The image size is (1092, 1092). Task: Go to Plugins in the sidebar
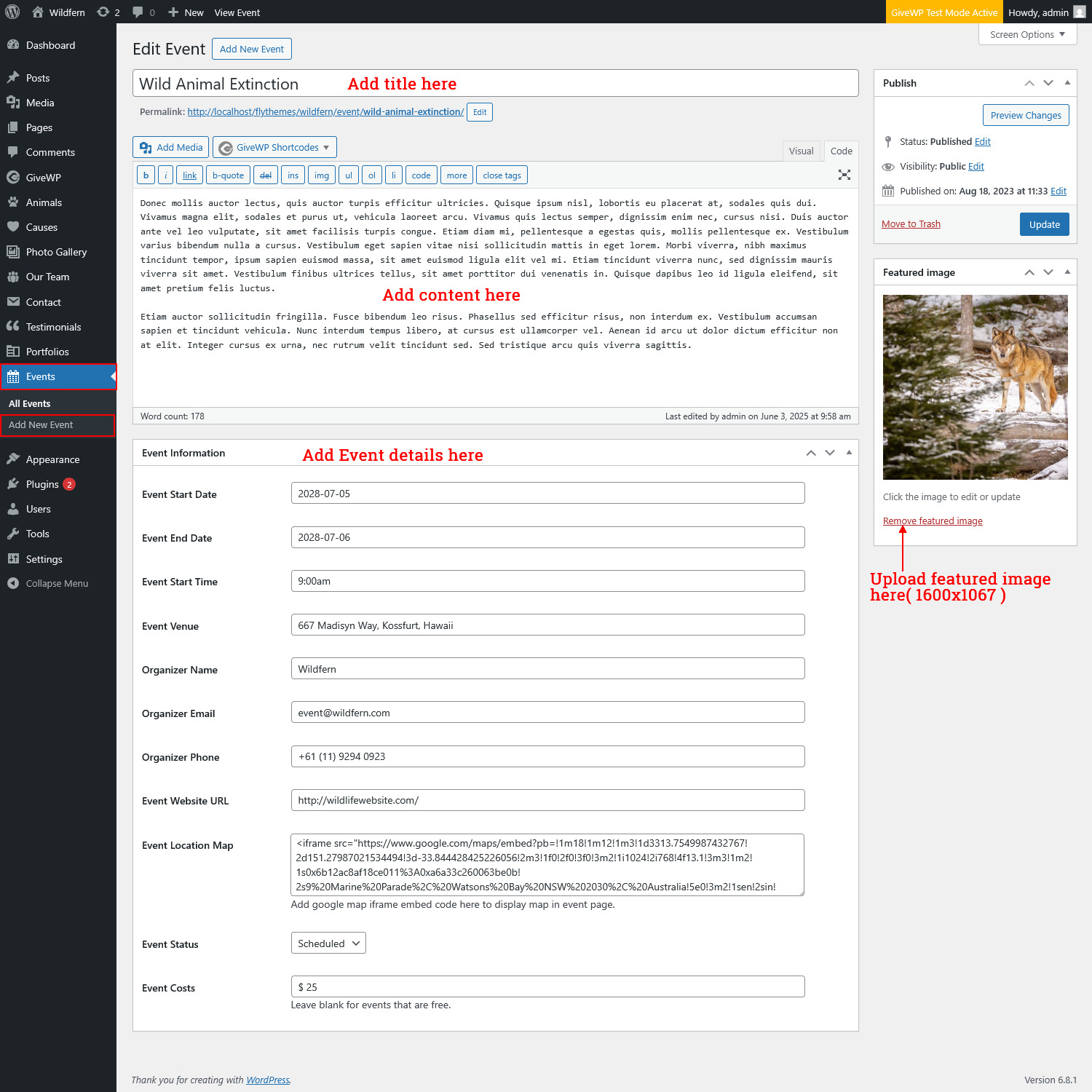coord(42,484)
